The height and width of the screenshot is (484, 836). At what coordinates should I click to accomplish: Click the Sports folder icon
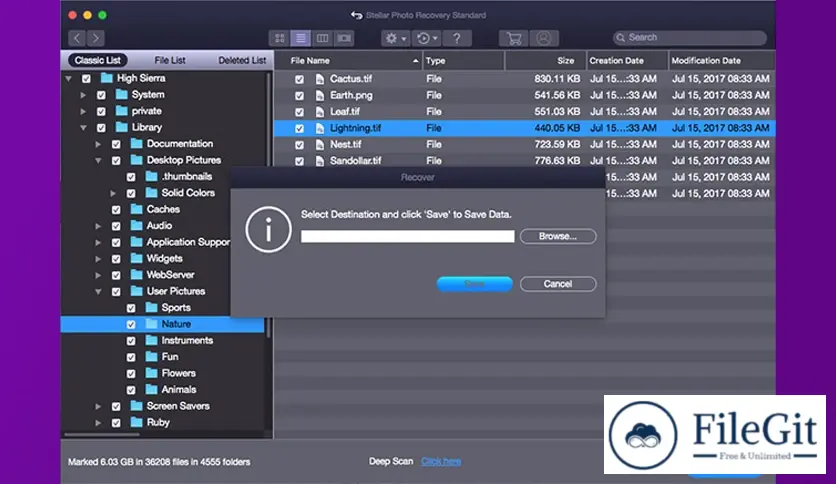click(x=152, y=308)
